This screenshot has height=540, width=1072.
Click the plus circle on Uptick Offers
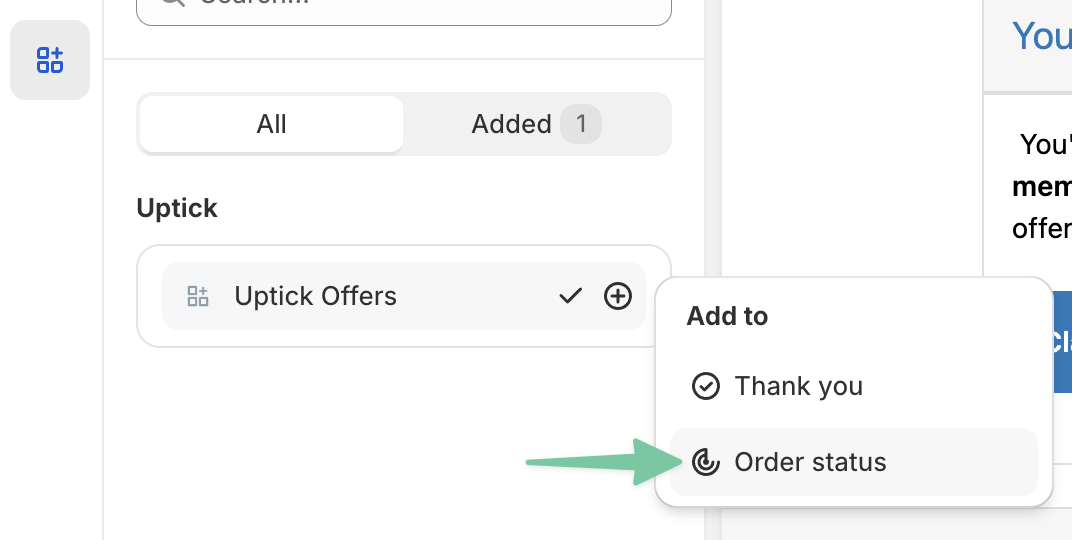coord(618,296)
